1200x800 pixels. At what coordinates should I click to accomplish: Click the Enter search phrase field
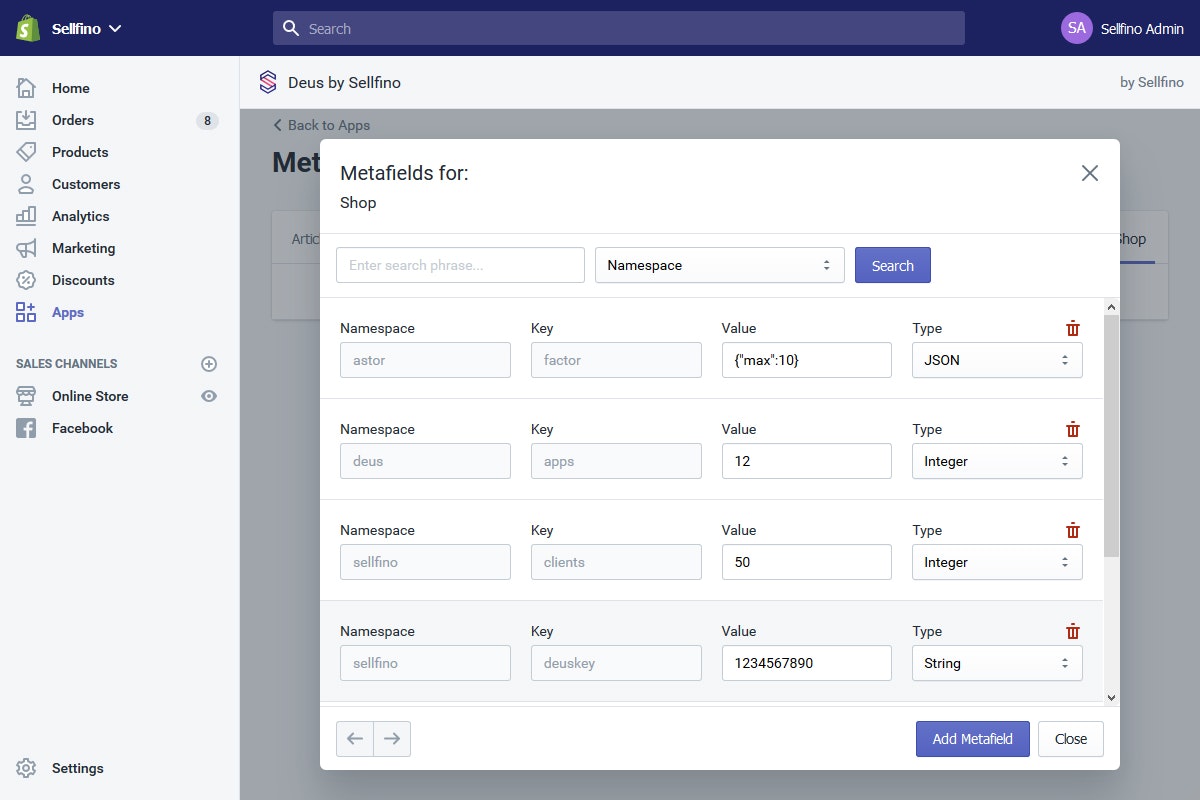click(x=460, y=265)
